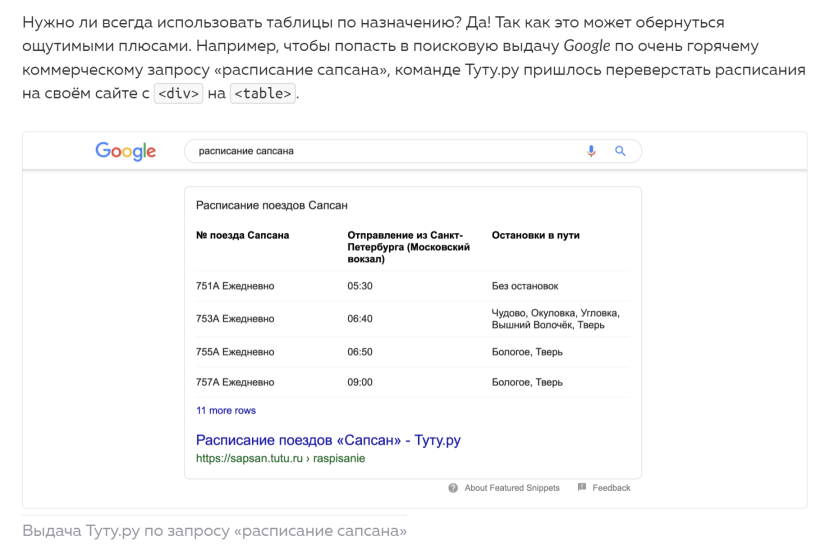
Task: Click the 'Отправление из Санкт-Петербурга' column header
Action: pyautogui.click(x=408, y=247)
